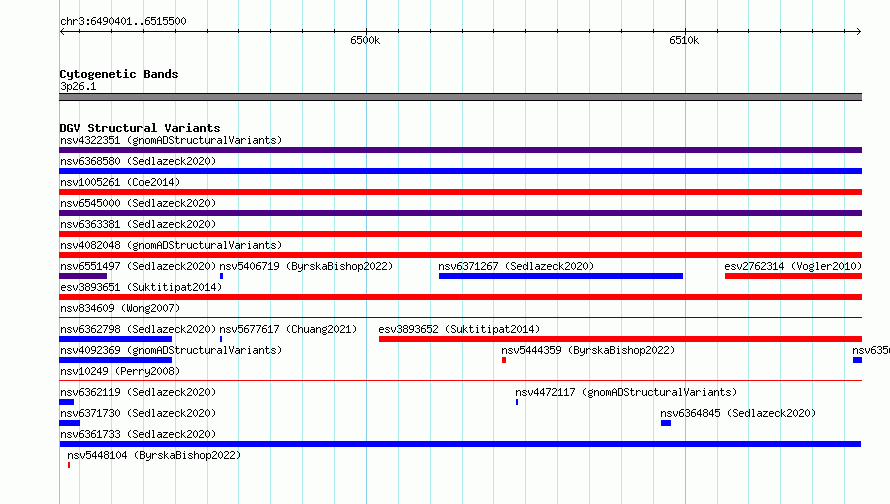The image size is (890, 504).
Task: Click the red bar under nsv4082048
Action: point(460,255)
